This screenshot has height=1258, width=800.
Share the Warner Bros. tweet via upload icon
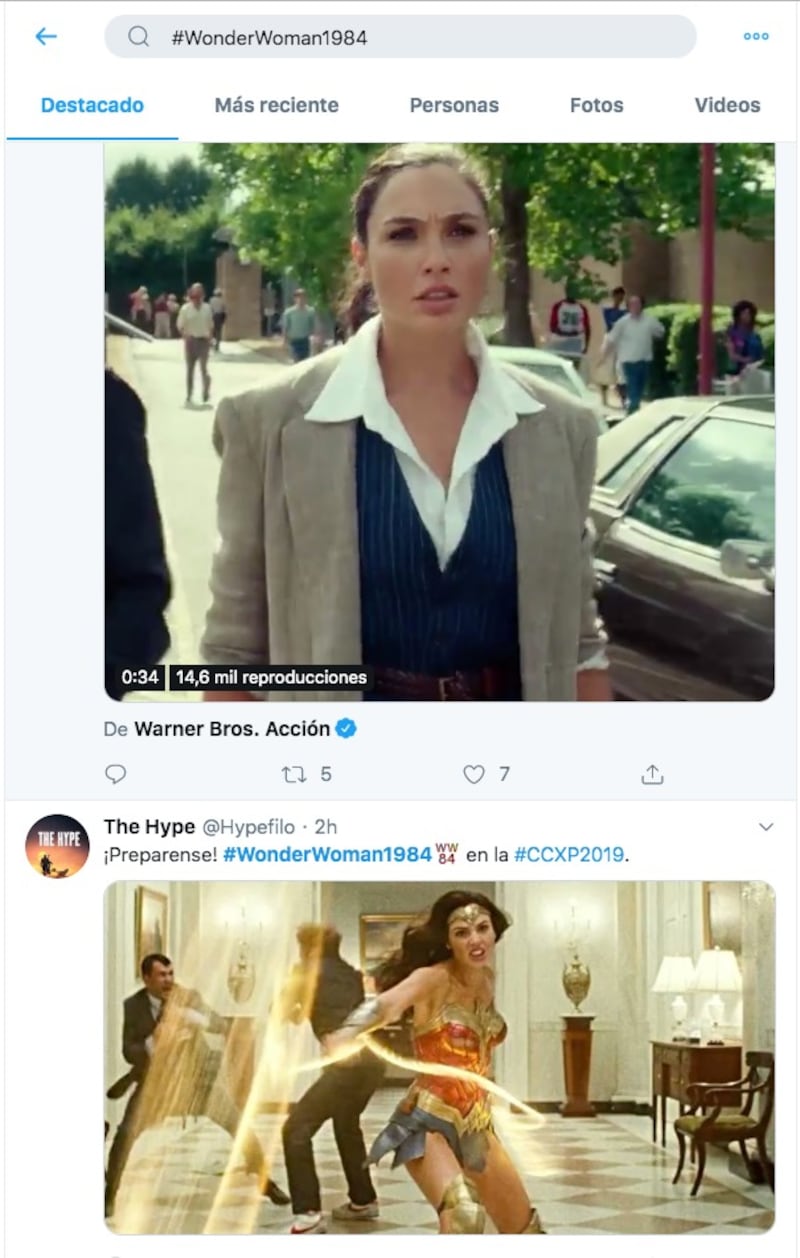652,774
